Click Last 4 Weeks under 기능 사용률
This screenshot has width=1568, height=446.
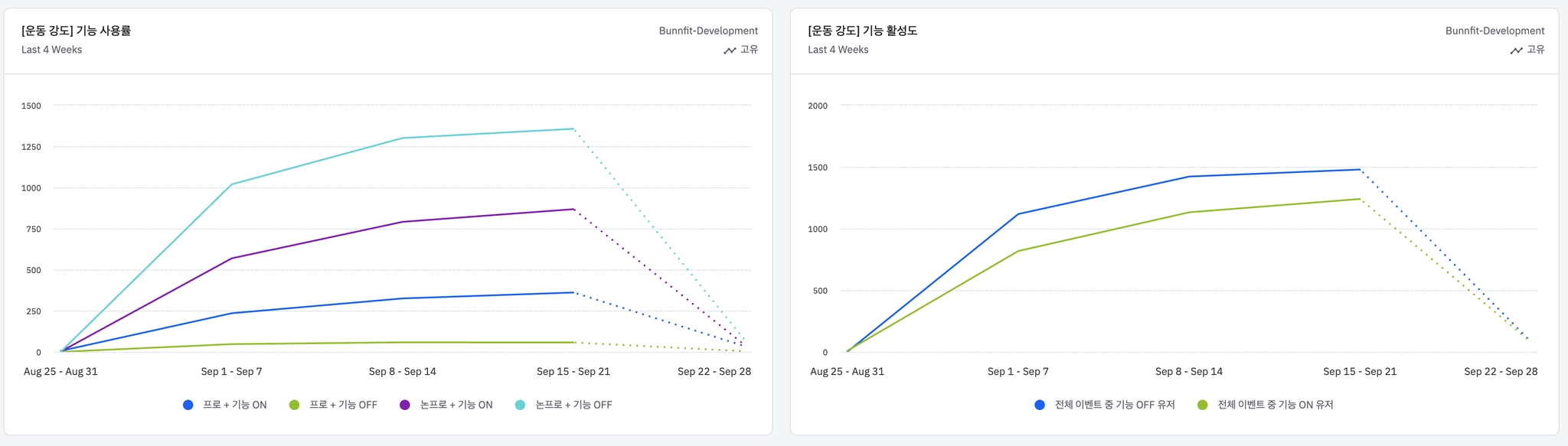coord(51,50)
